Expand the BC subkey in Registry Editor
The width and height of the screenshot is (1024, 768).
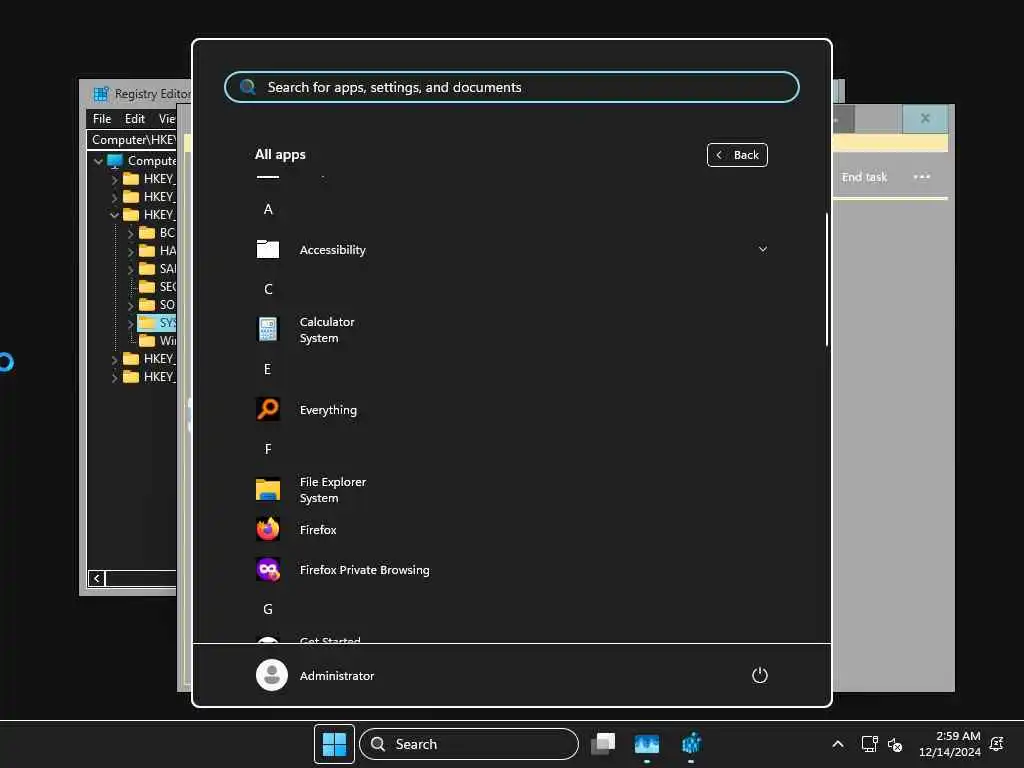(130, 233)
